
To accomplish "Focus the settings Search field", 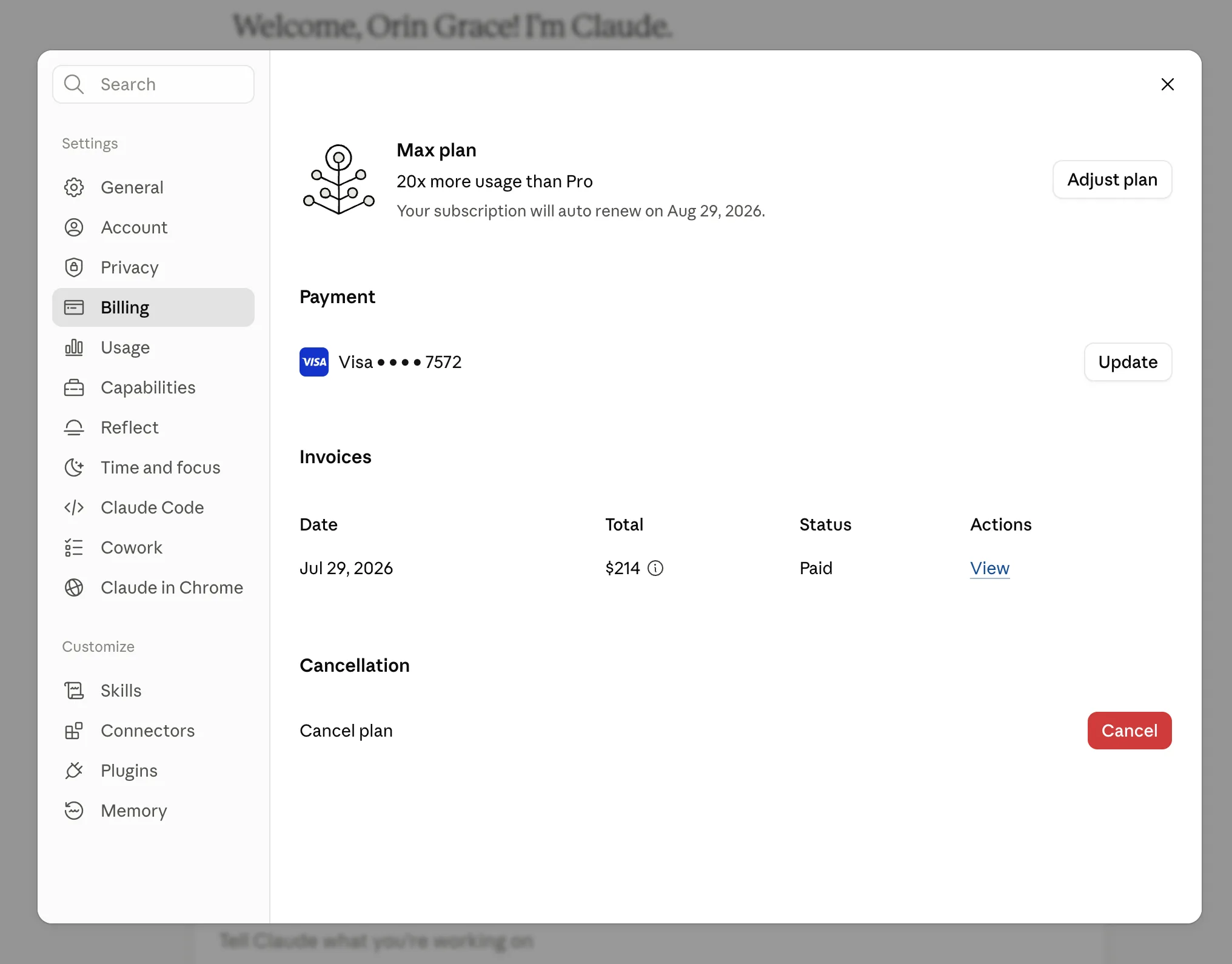I will 153,84.
